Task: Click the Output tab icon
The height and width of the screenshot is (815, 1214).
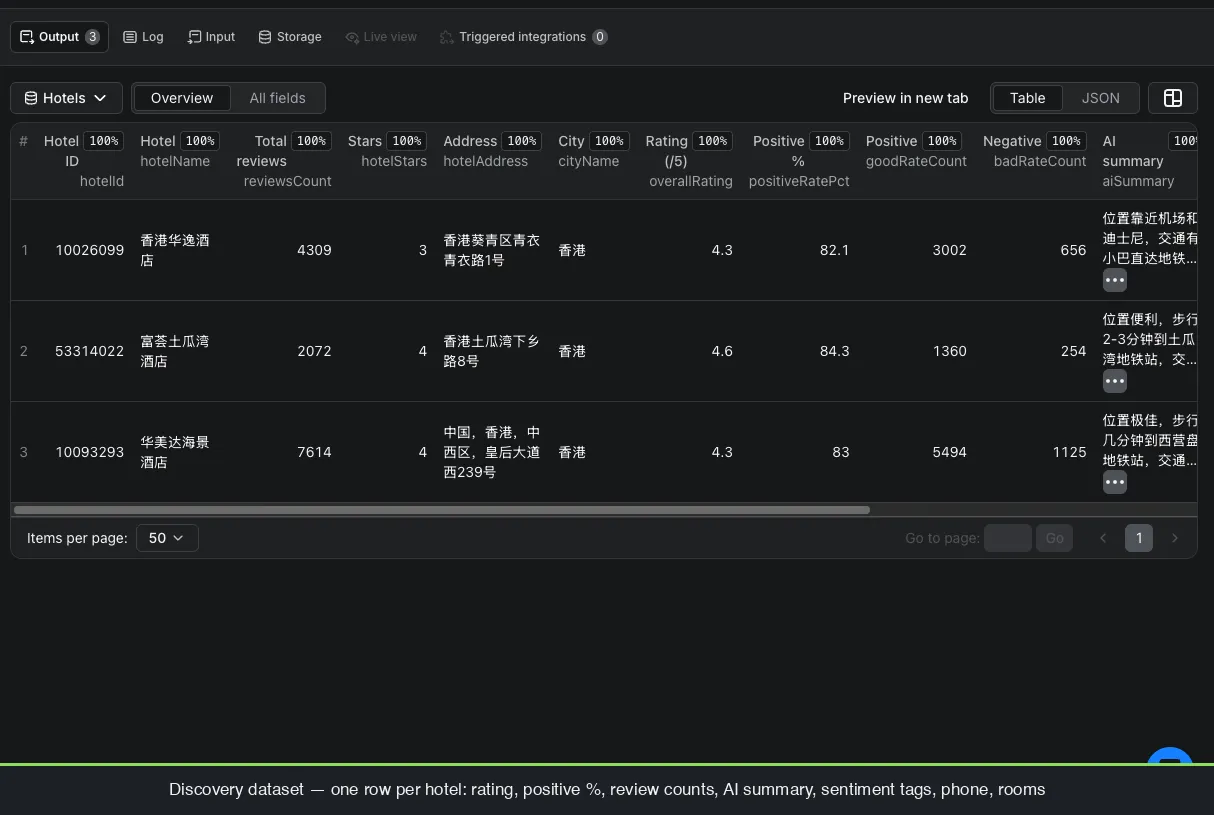Action: point(27,37)
